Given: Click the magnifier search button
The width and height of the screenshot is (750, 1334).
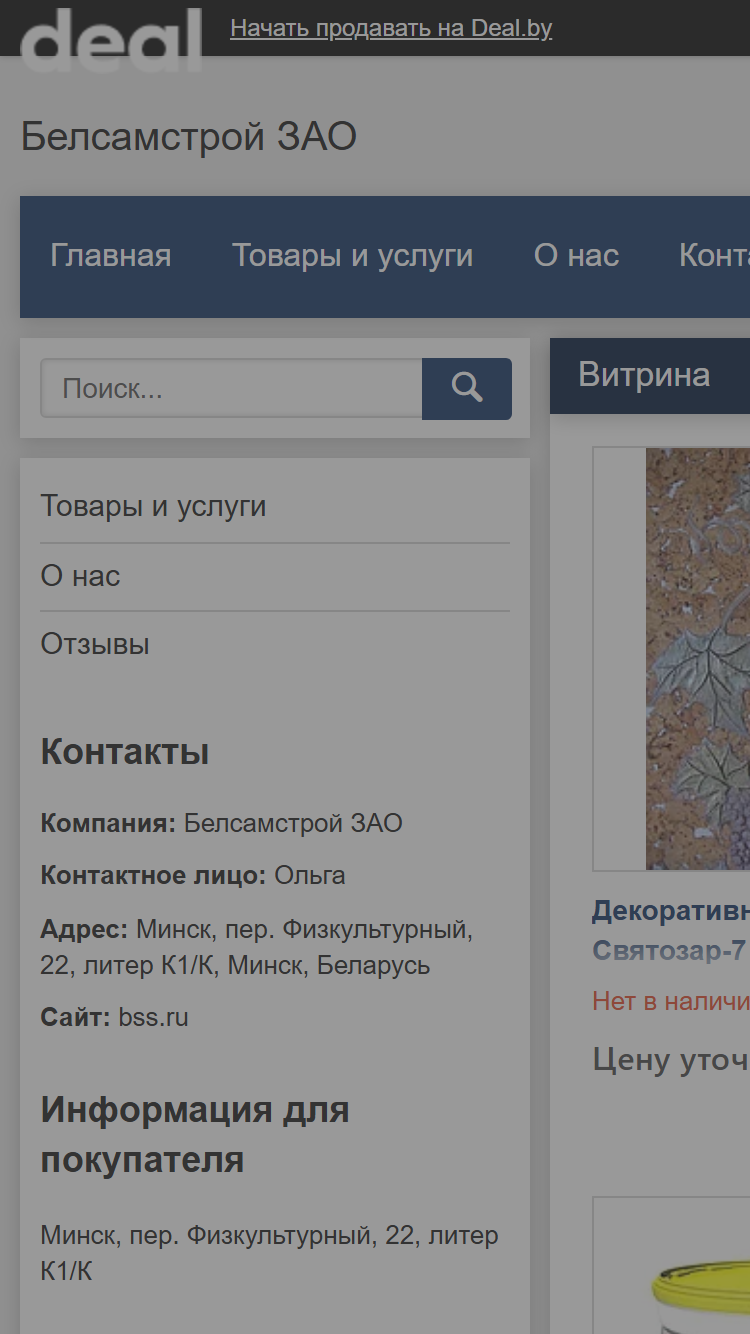Looking at the screenshot, I should 467,389.
